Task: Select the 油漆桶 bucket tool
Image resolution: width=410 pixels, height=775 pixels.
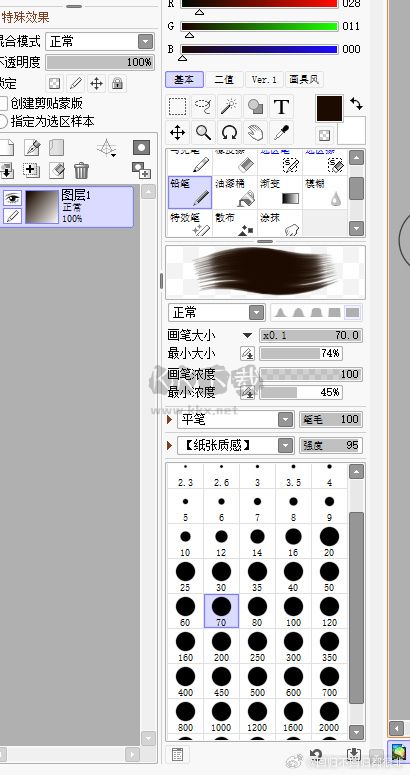Action: (x=235, y=192)
